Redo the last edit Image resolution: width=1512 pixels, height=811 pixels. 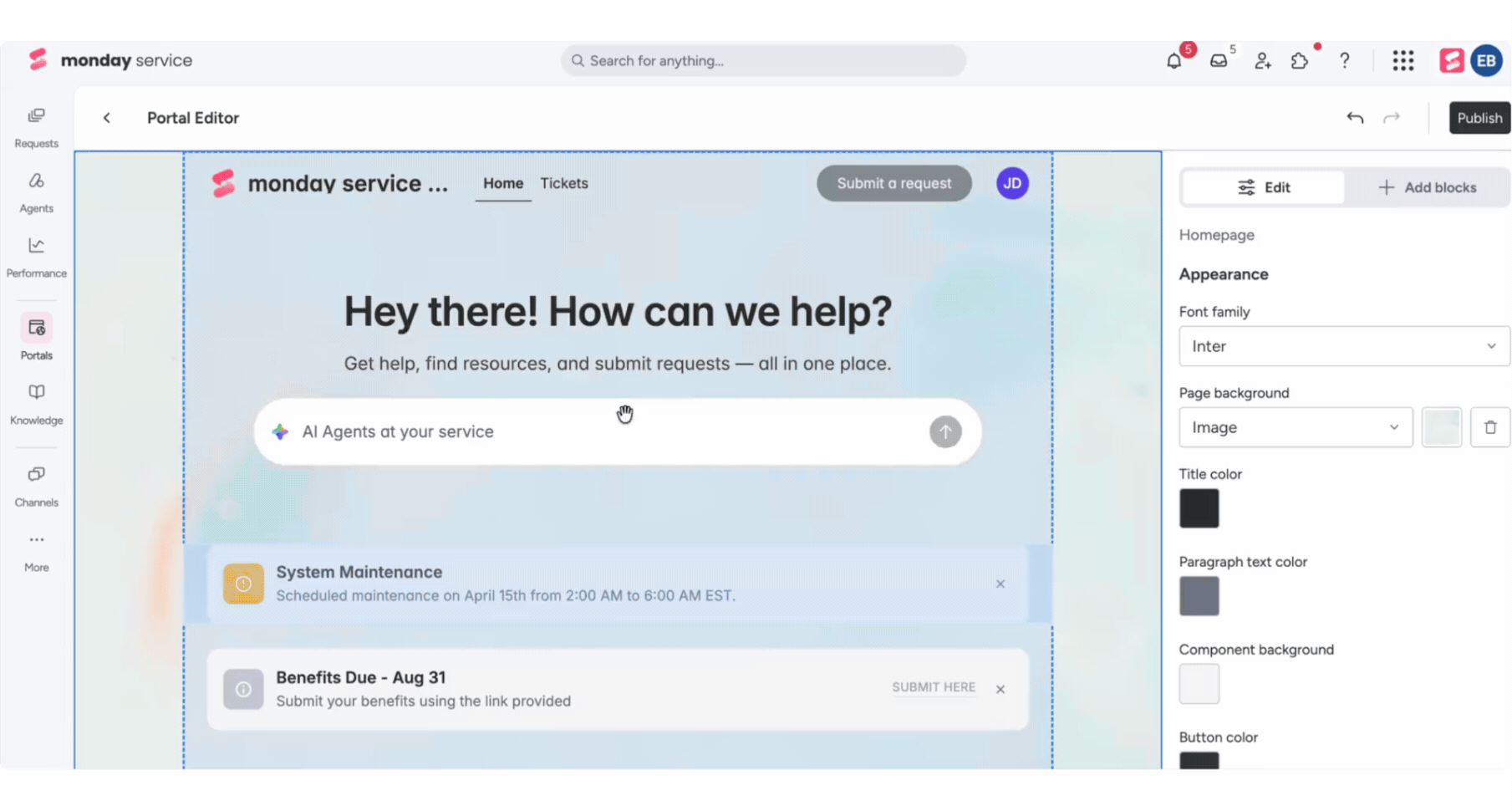[x=1392, y=118]
